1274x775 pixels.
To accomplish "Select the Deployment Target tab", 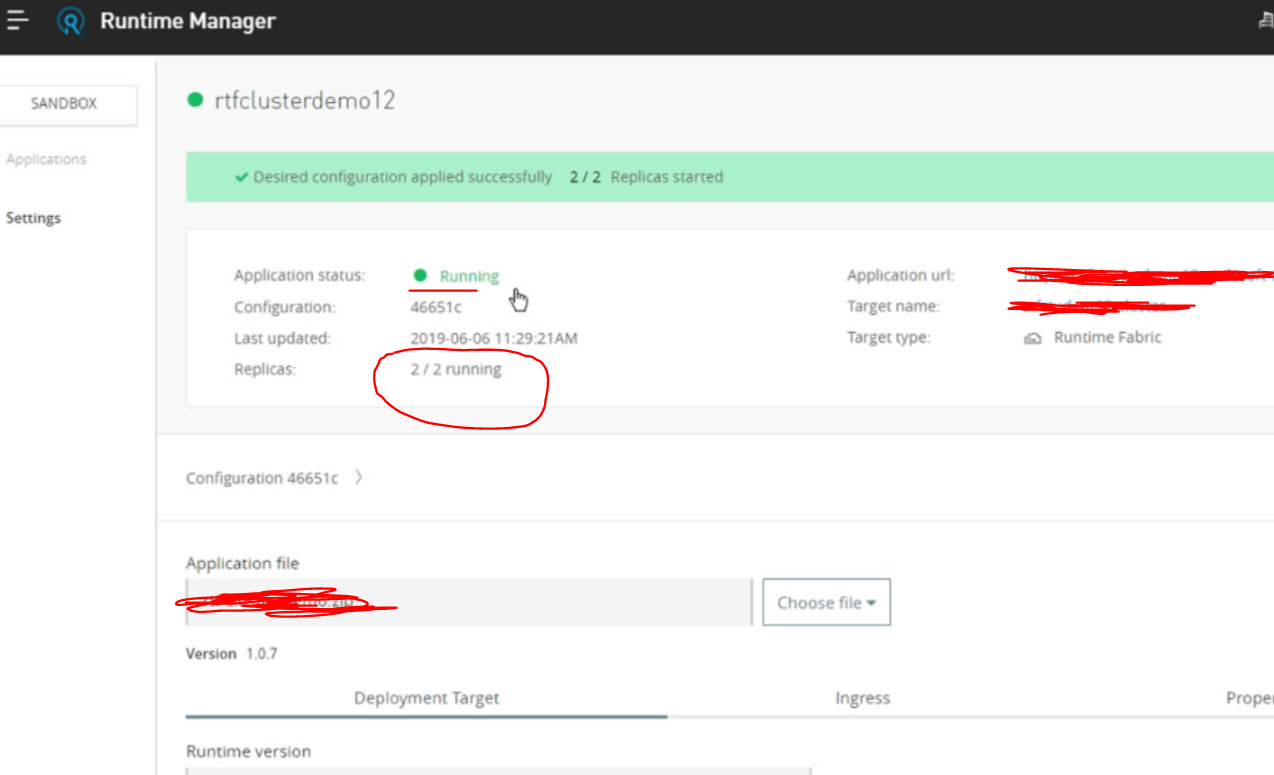I will 426,698.
